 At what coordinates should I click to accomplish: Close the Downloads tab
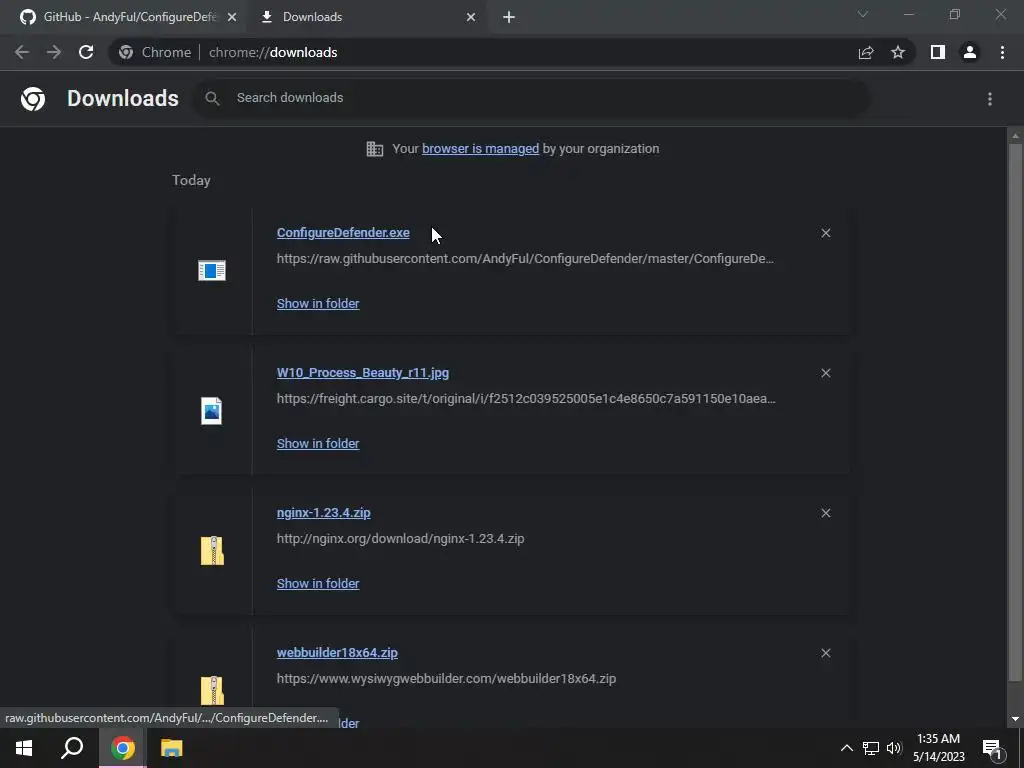pos(471,17)
